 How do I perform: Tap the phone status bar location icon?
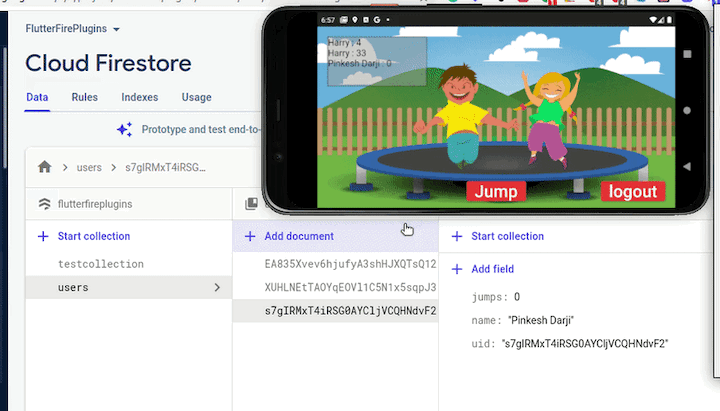tap(355, 20)
